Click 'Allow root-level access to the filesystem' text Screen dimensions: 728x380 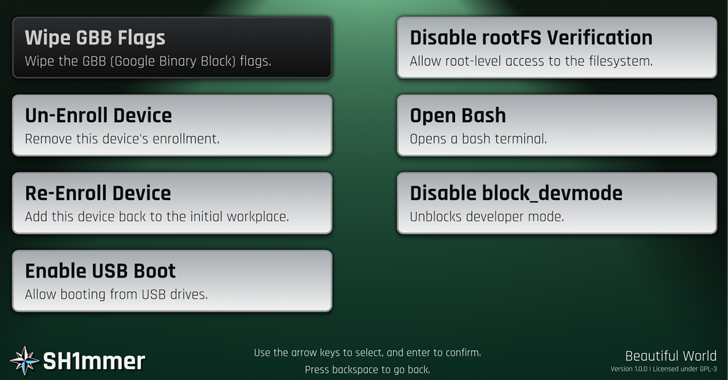tap(531, 61)
